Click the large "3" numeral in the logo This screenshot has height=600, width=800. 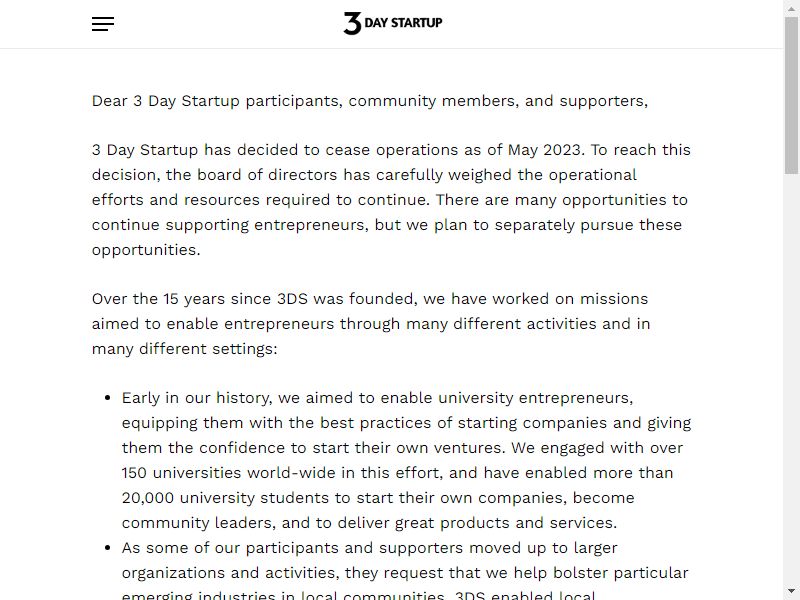click(352, 23)
